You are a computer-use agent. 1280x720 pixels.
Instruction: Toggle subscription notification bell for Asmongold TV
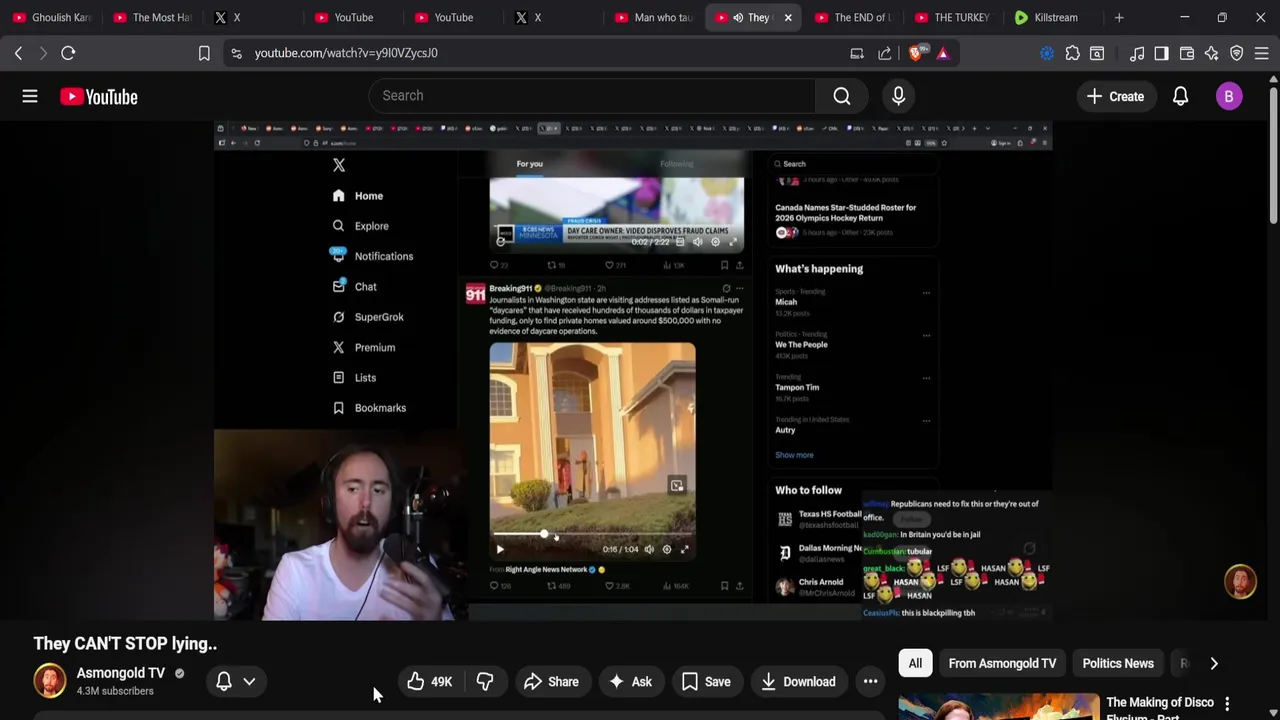click(x=224, y=682)
